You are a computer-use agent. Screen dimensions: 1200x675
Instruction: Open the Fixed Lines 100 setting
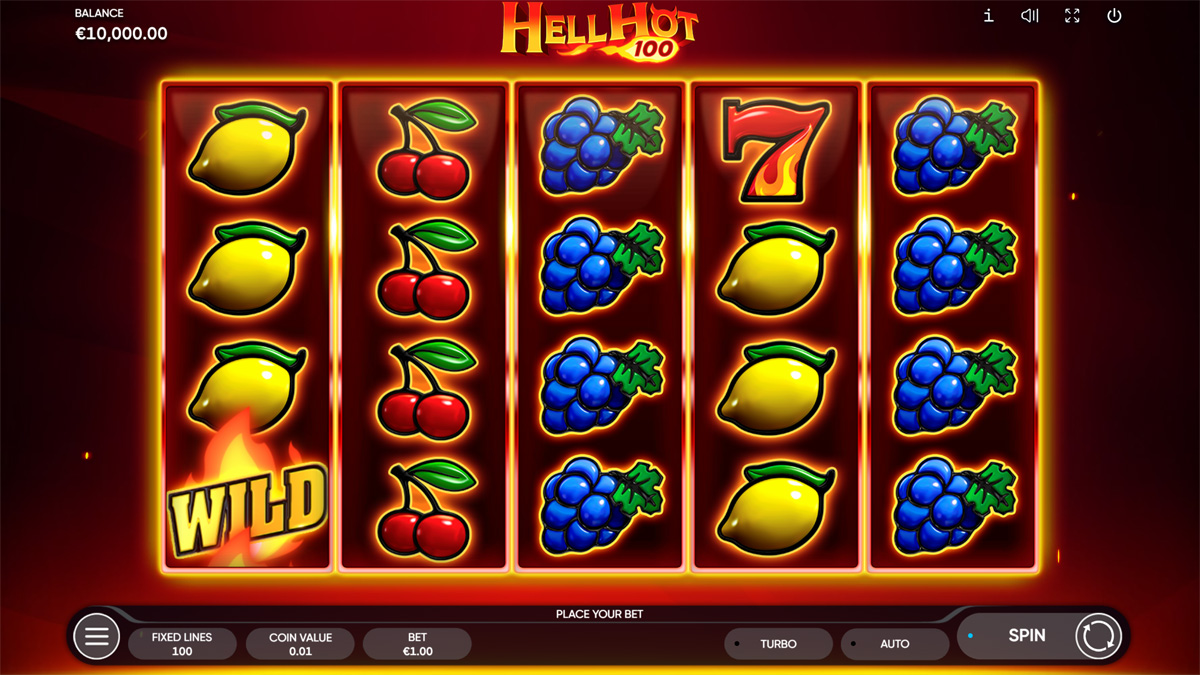(x=182, y=644)
